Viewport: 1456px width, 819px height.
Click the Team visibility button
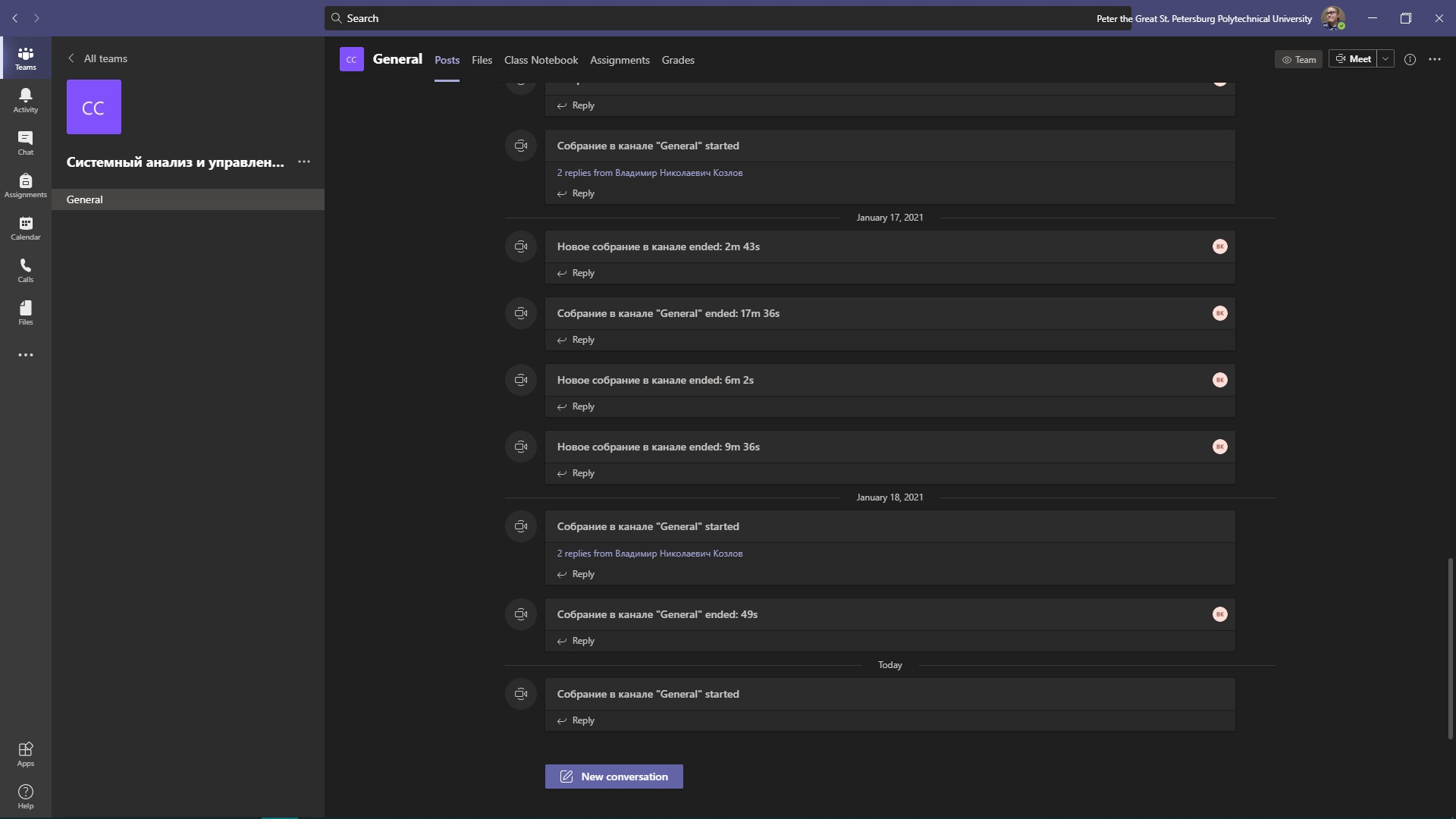1298,59
